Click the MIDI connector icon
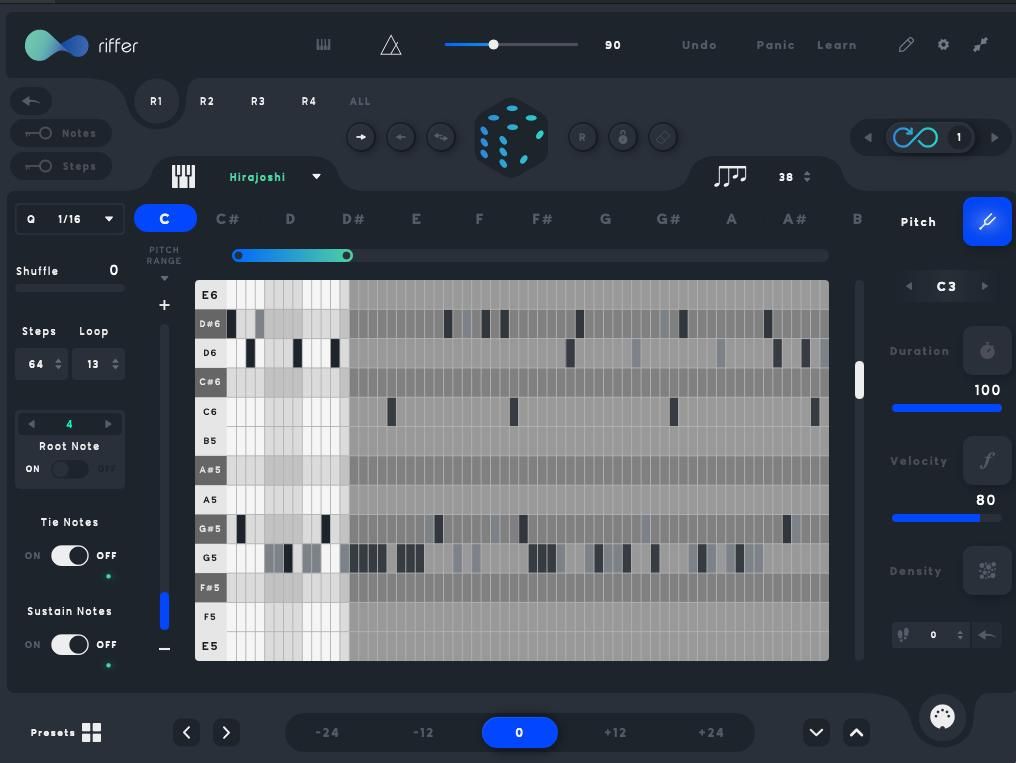Viewport: 1016px width, 763px height. [x=942, y=717]
